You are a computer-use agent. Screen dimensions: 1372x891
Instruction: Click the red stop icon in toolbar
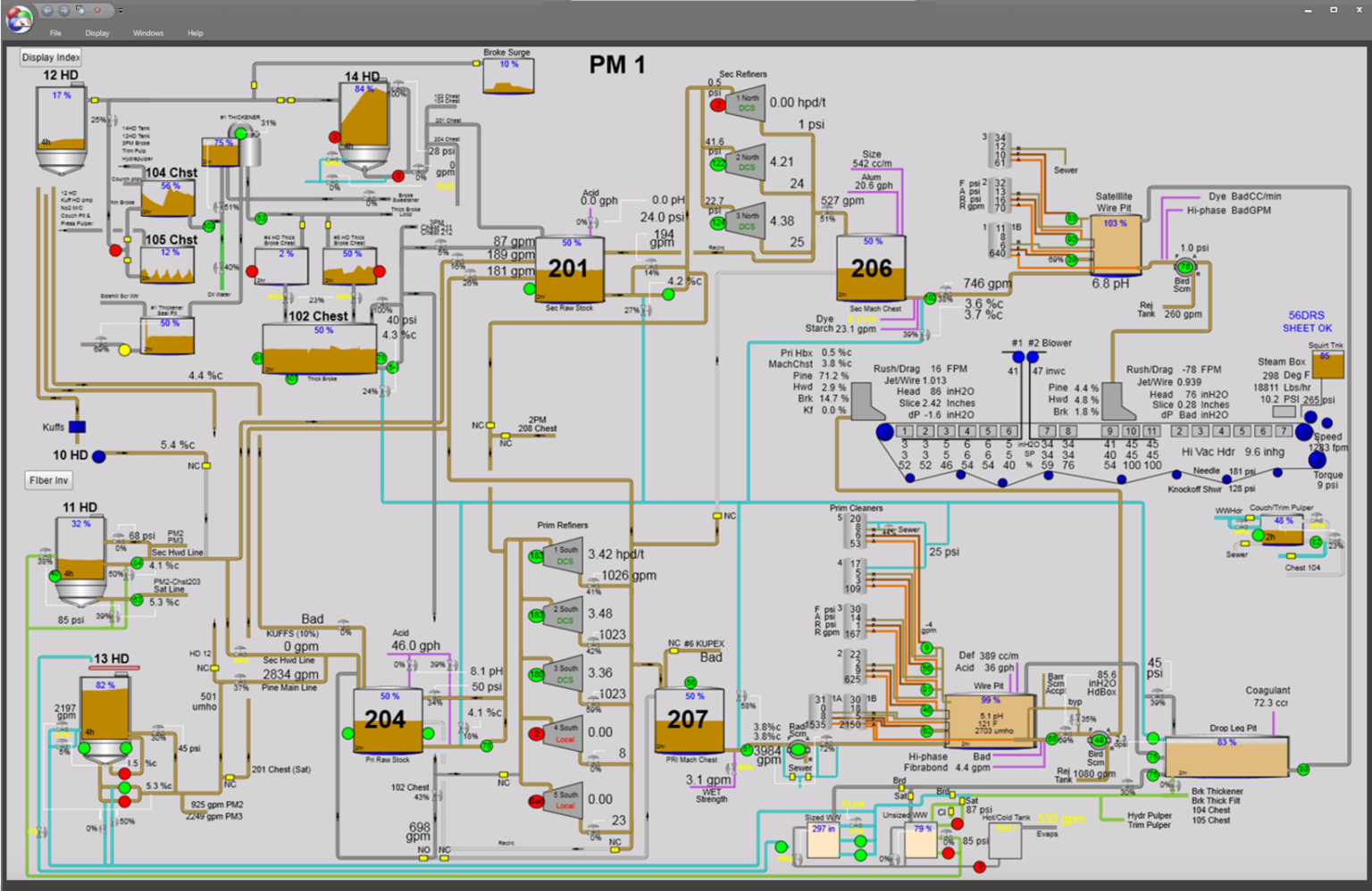tap(97, 11)
